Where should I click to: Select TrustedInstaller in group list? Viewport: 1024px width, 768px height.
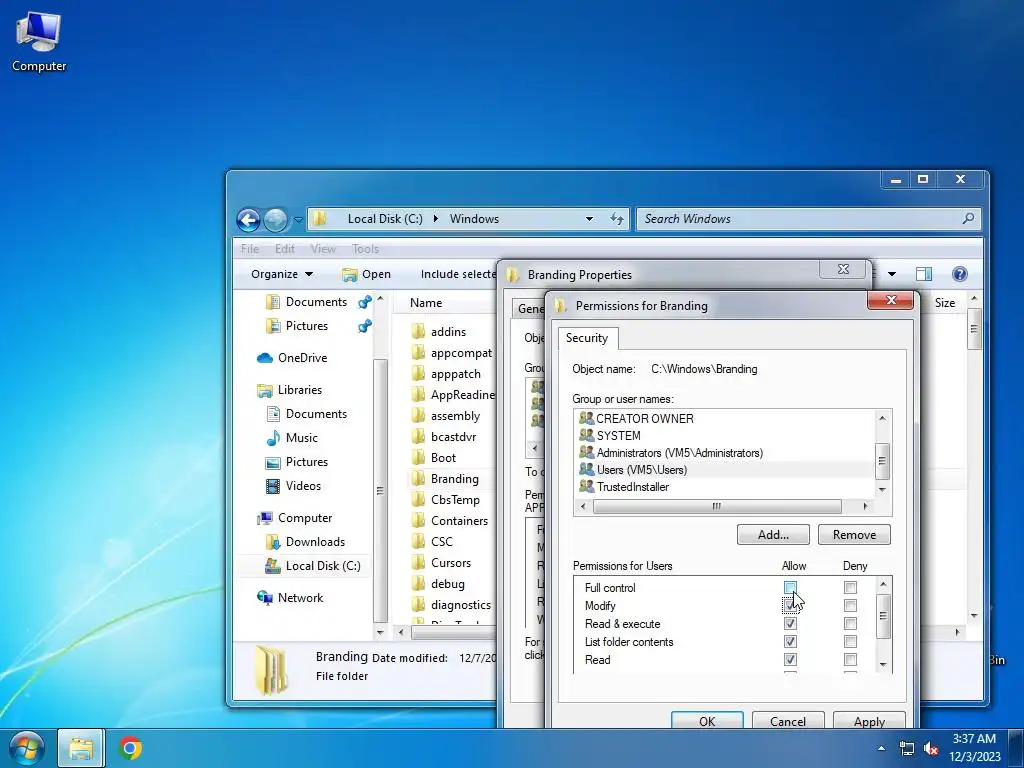point(724,487)
